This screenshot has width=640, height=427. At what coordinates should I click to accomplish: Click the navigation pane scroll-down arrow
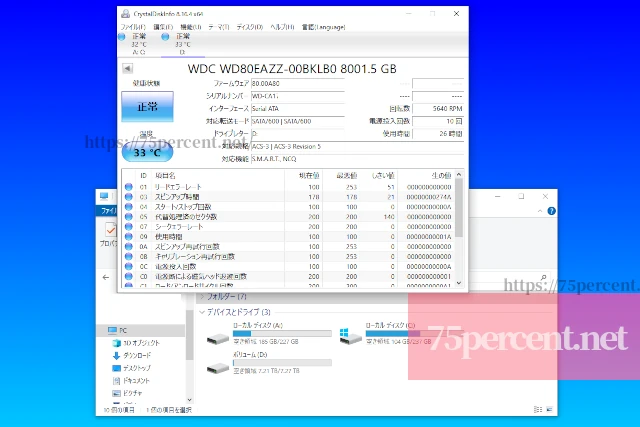click(x=189, y=400)
